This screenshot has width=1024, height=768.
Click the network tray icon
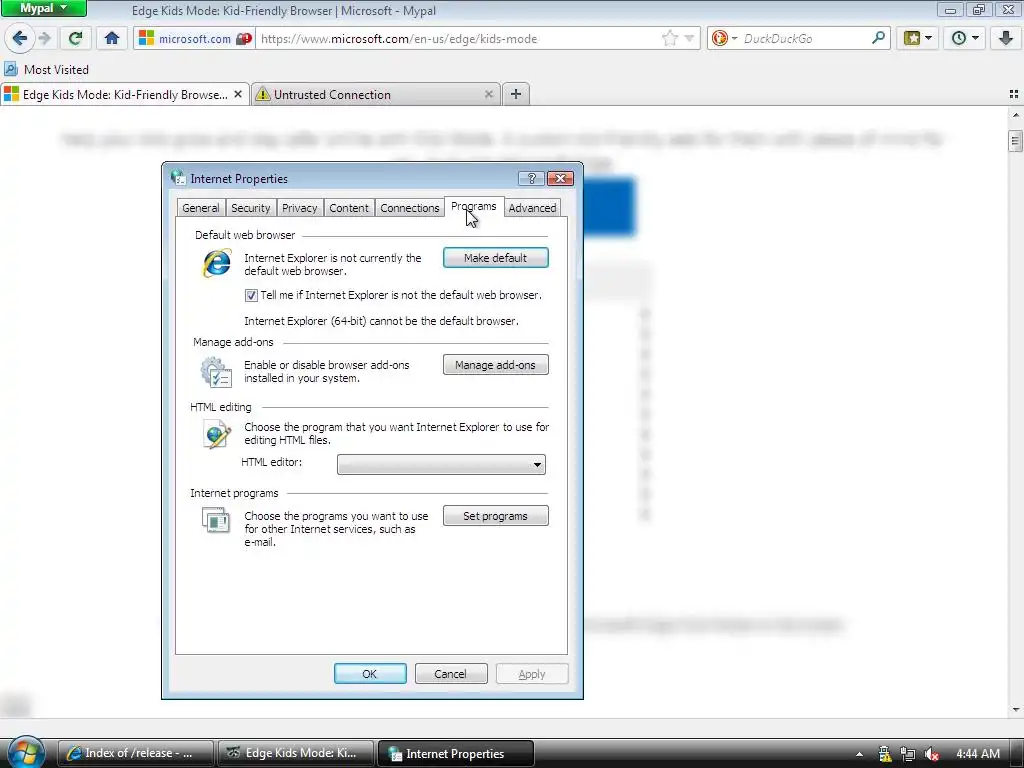tap(908, 754)
